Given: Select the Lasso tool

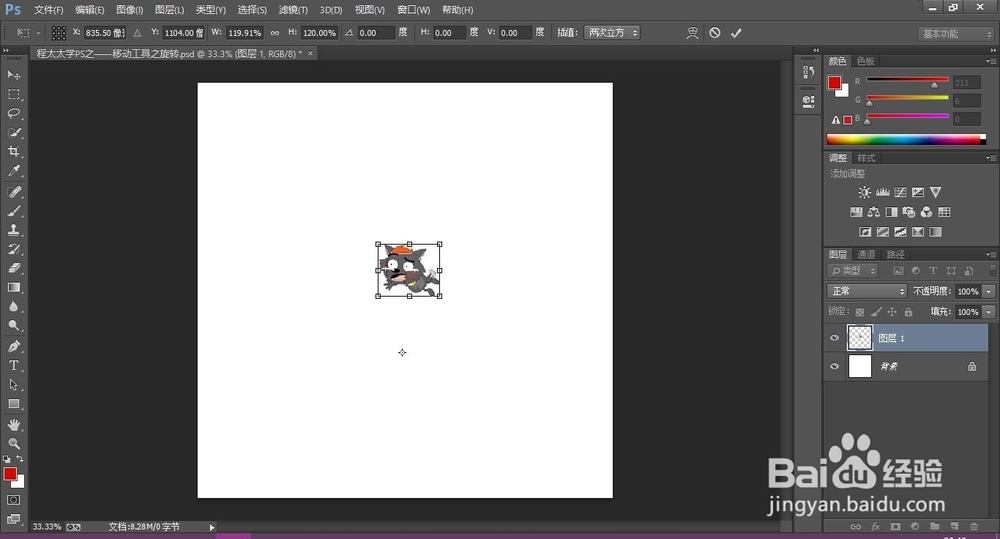Looking at the screenshot, I should pyautogui.click(x=13, y=114).
